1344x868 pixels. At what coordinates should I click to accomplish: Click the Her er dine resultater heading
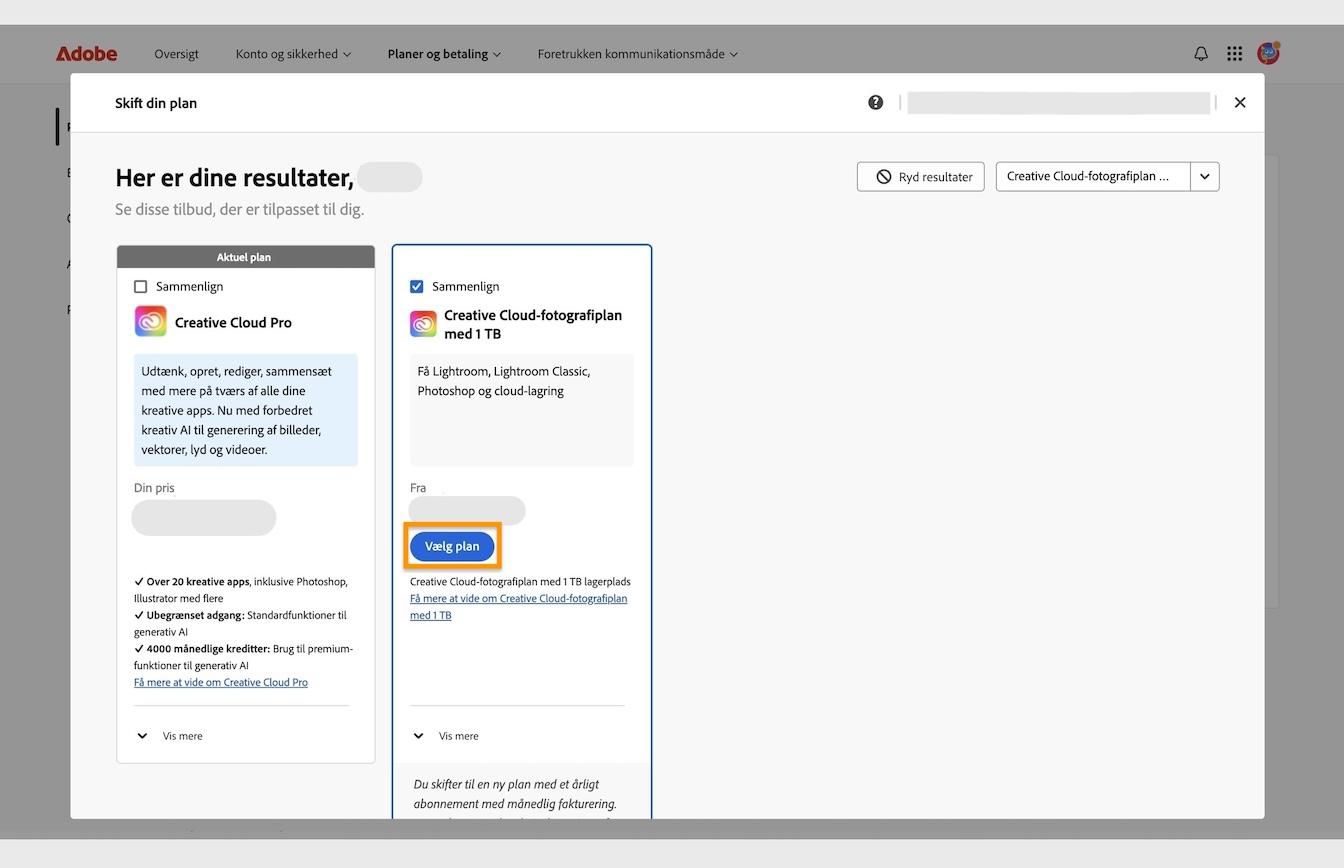tap(234, 178)
